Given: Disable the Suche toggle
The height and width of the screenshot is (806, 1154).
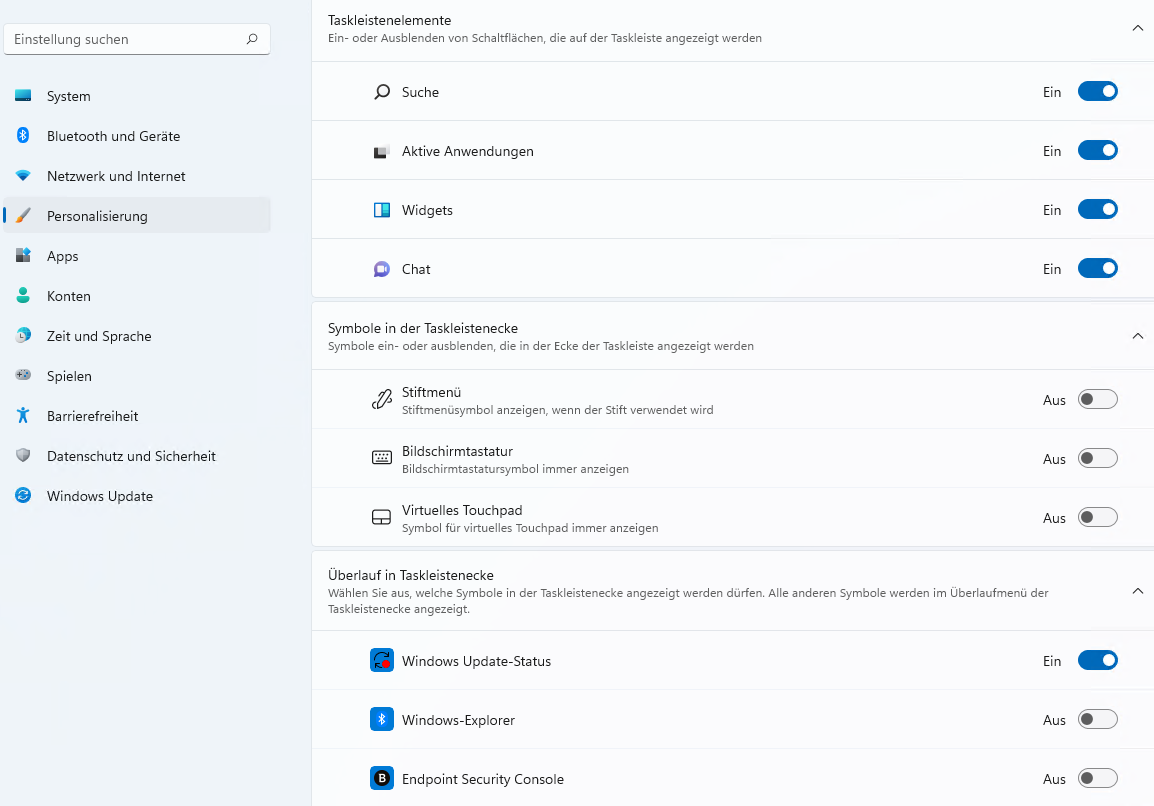Looking at the screenshot, I should [x=1097, y=91].
